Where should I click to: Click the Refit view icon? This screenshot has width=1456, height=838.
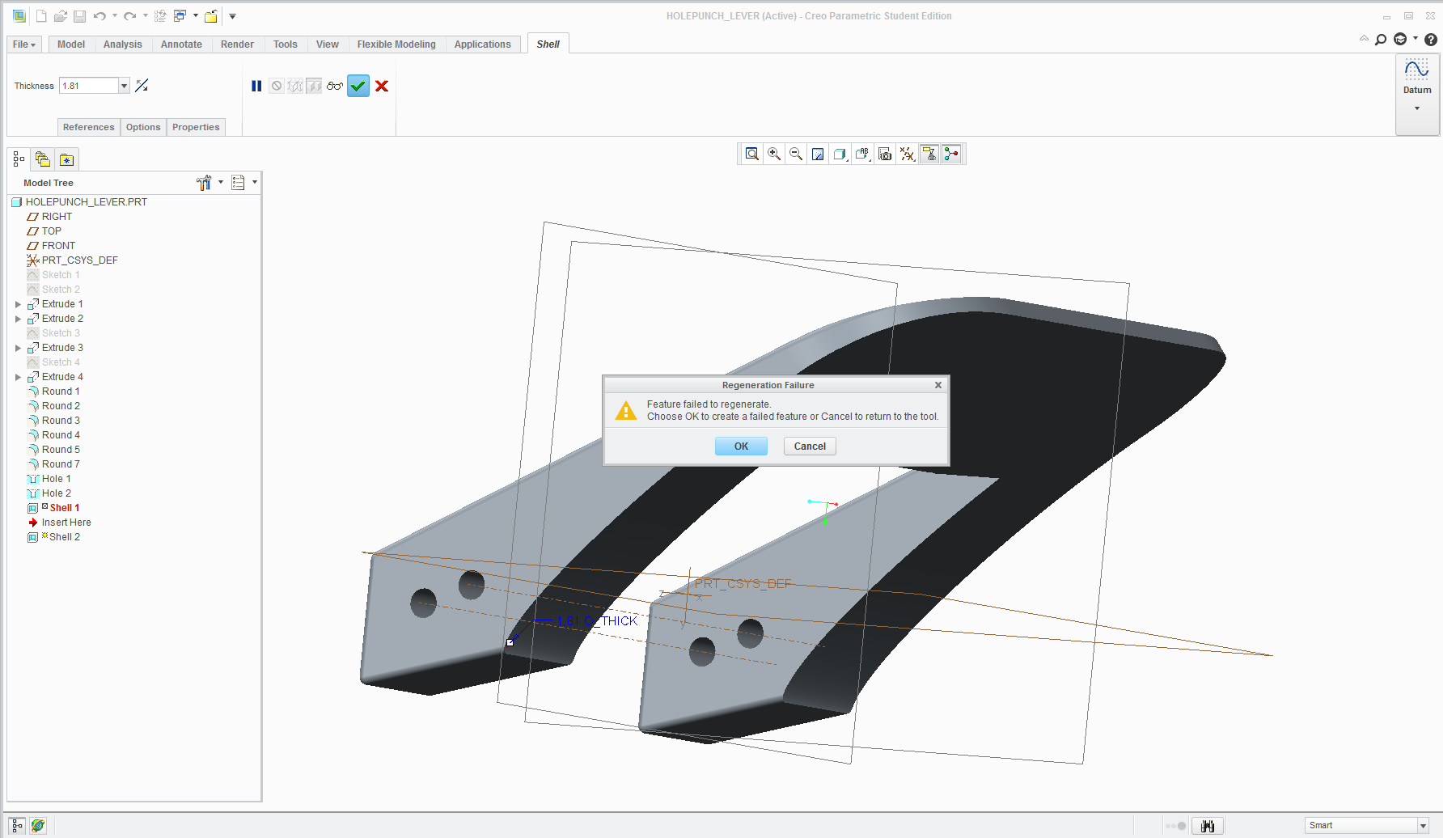pyautogui.click(x=752, y=154)
